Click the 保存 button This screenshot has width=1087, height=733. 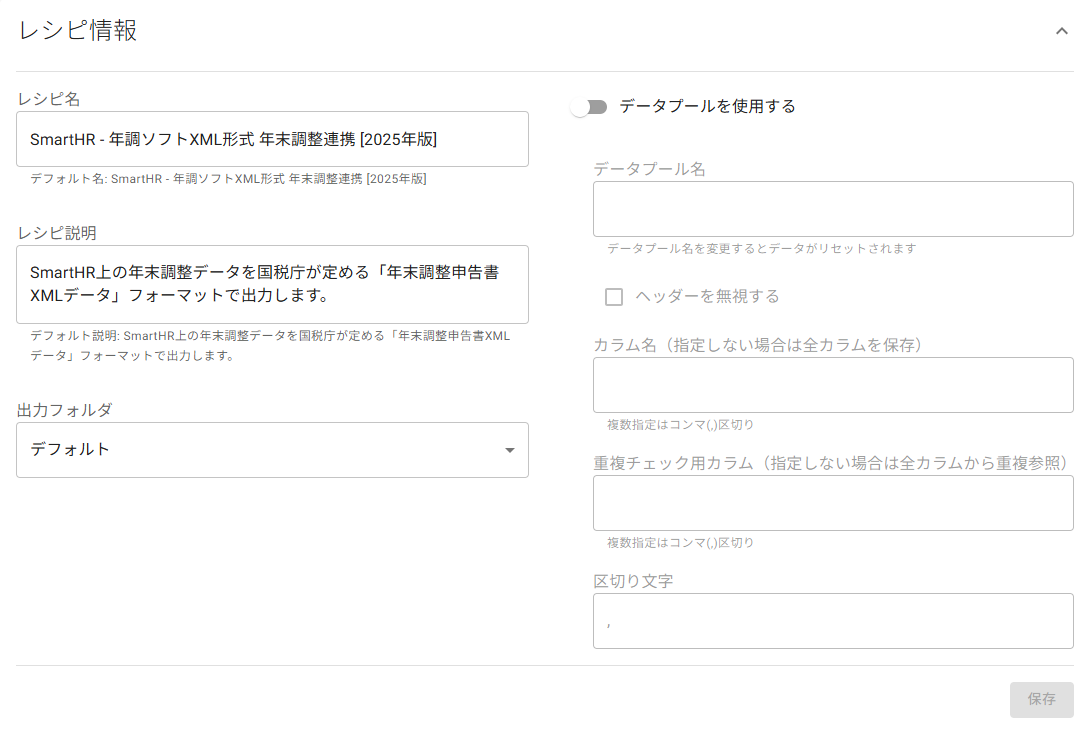[x=1041, y=699]
